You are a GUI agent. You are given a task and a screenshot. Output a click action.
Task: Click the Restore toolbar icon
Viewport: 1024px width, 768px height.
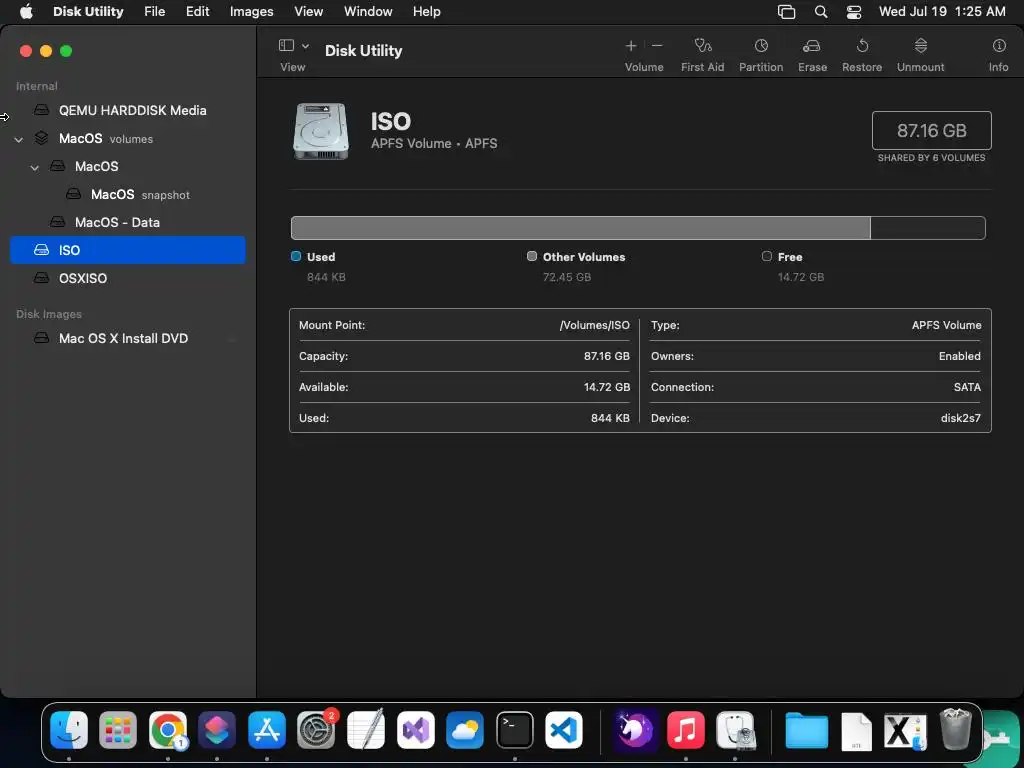pyautogui.click(x=862, y=46)
